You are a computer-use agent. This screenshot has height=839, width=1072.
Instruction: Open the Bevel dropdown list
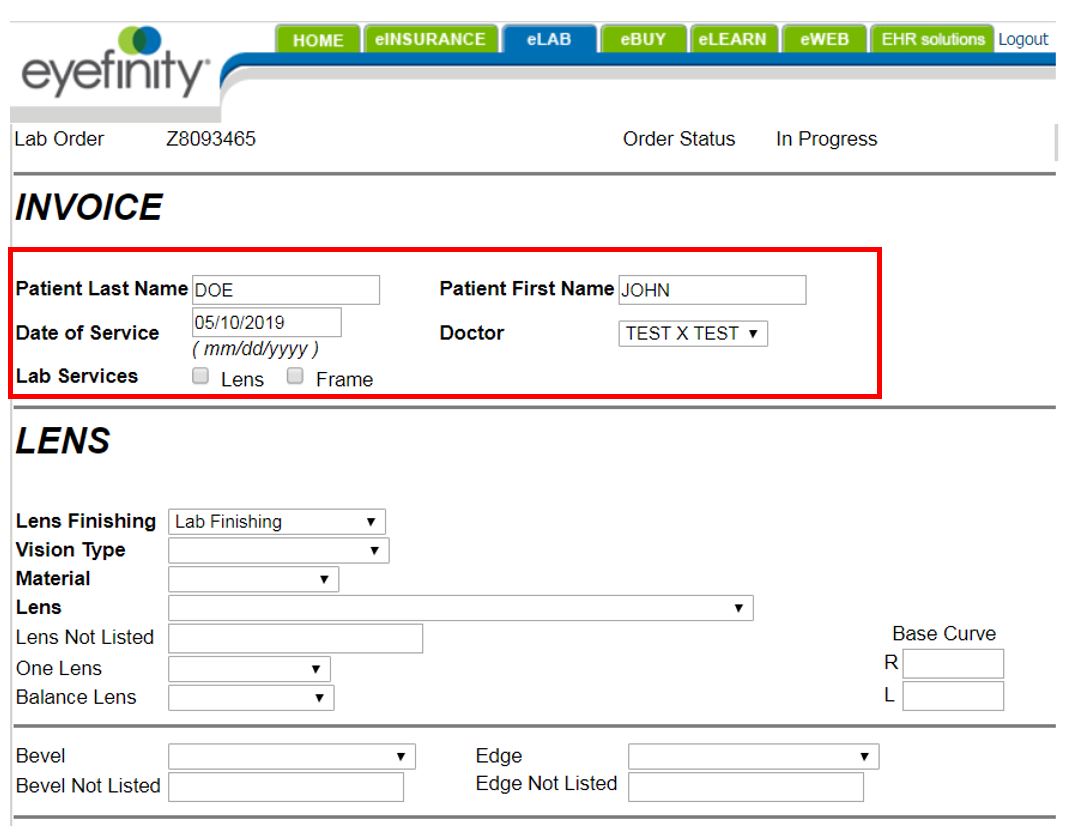point(291,757)
